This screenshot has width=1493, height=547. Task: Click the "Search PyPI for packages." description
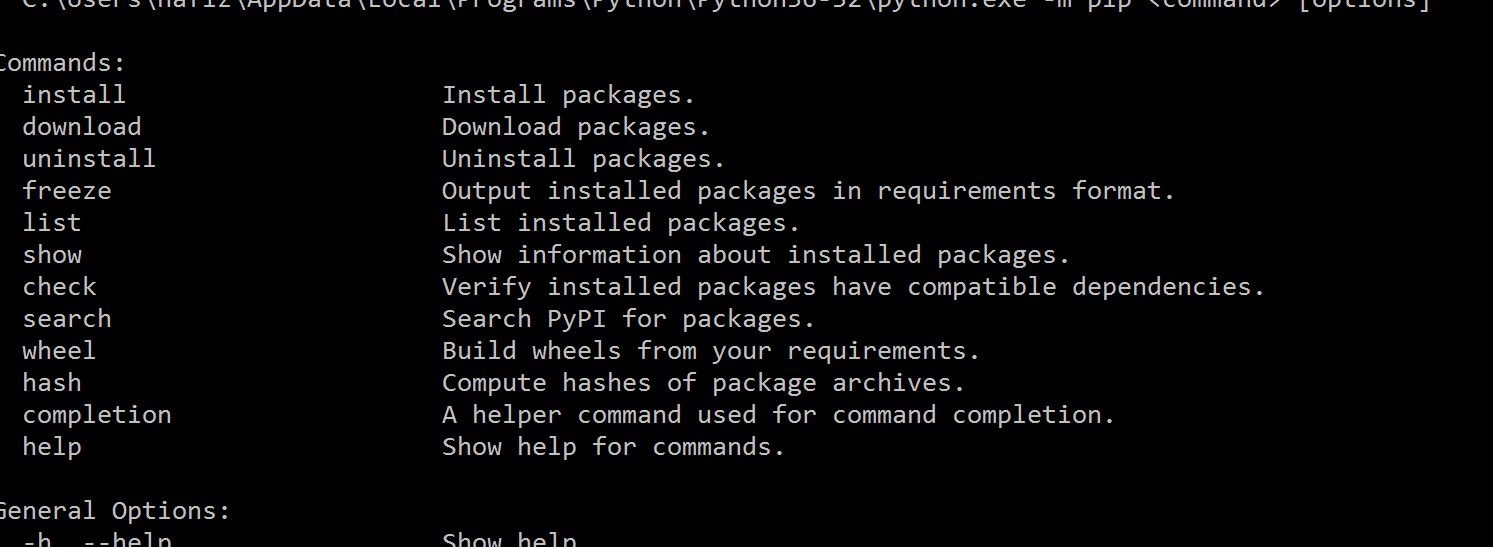[x=628, y=319]
